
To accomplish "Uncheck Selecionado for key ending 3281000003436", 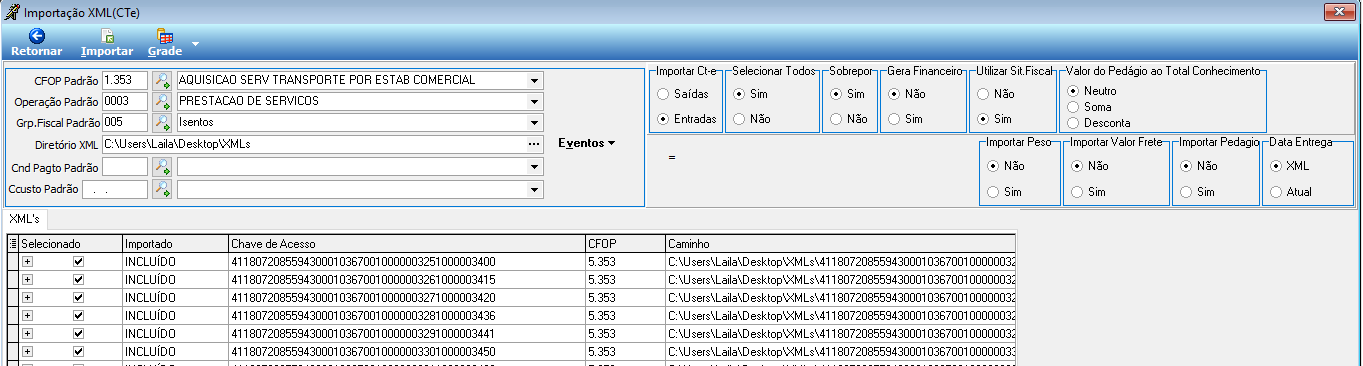I will pos(79,315).
